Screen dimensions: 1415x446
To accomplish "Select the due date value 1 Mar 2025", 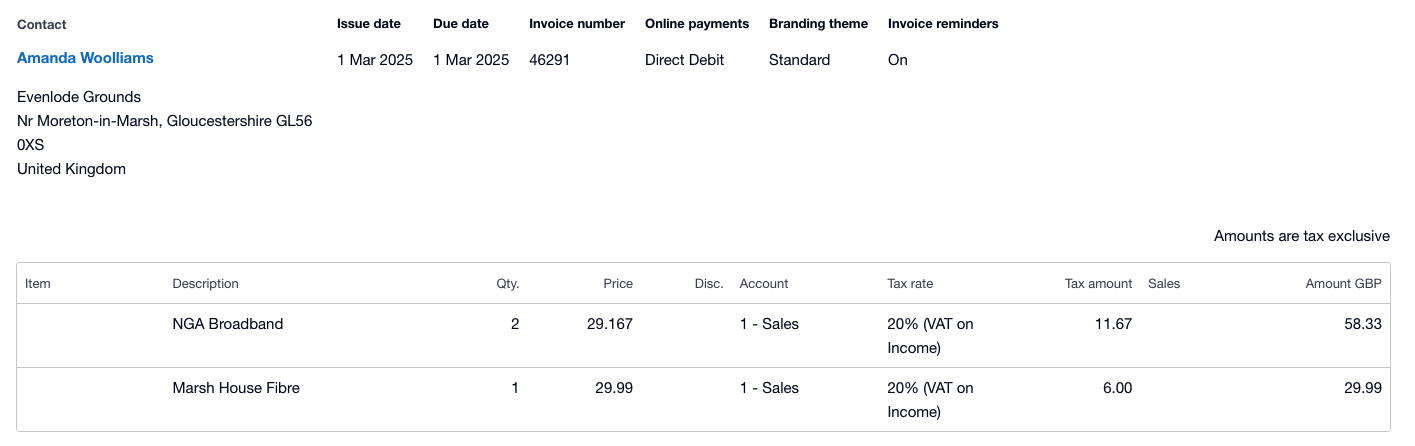I will pos(470,60).
